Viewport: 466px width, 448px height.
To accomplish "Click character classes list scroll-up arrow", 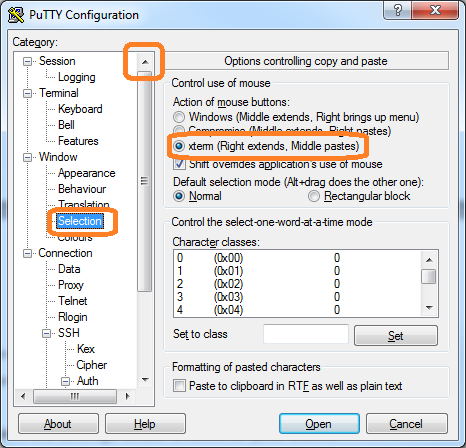I will point(429,260).
